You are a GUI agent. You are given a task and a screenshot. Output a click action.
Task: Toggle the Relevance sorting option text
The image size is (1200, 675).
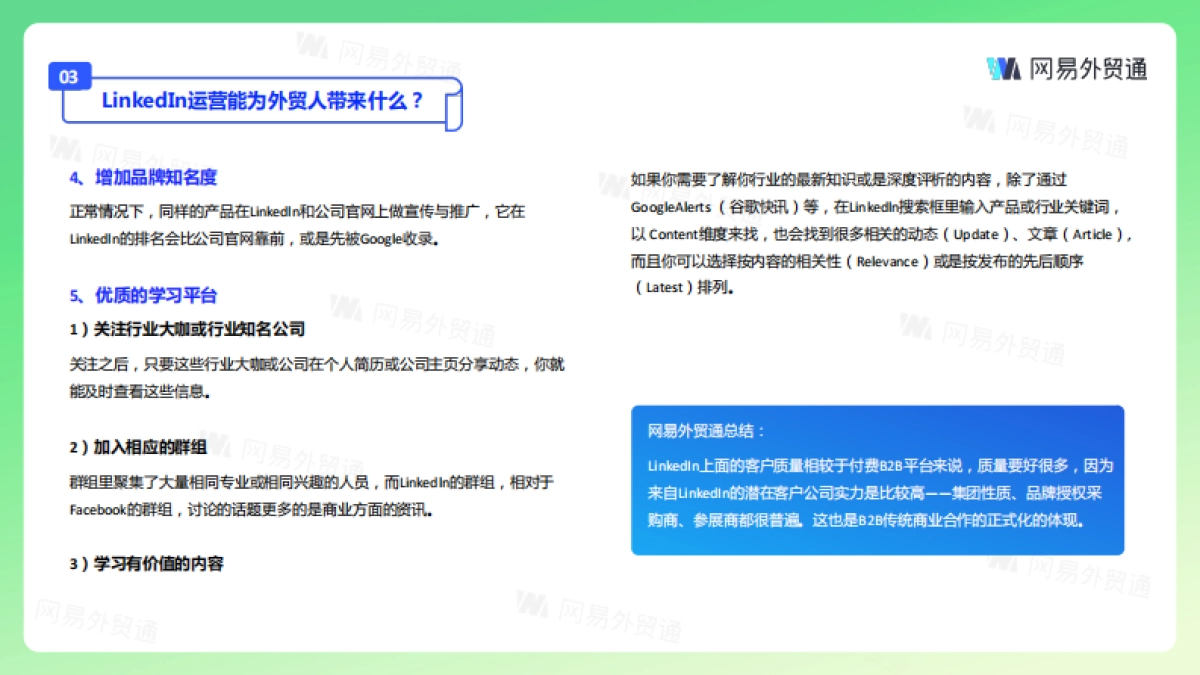885,261
